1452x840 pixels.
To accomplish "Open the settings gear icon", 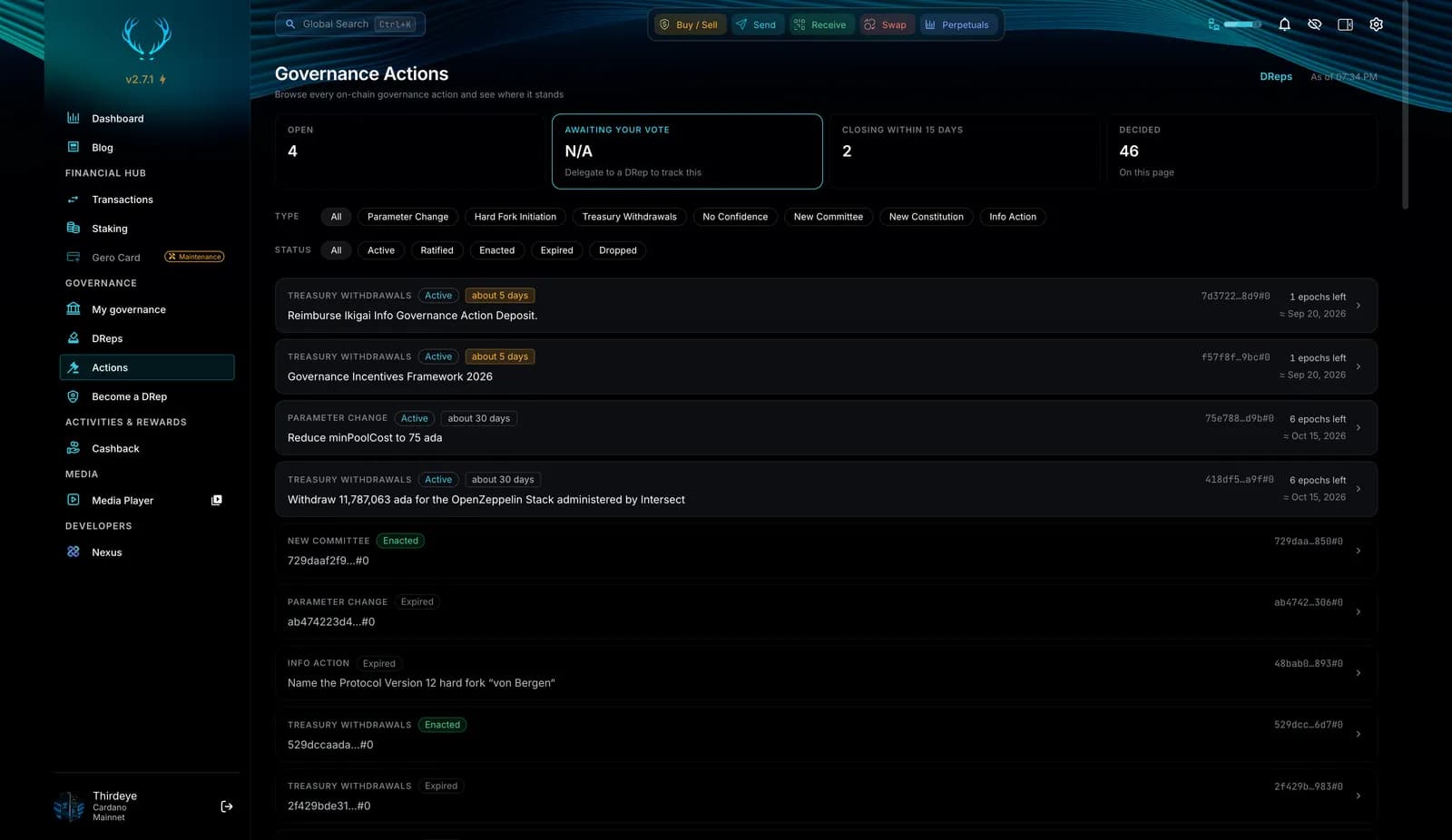I will (x=1376, y=24).
